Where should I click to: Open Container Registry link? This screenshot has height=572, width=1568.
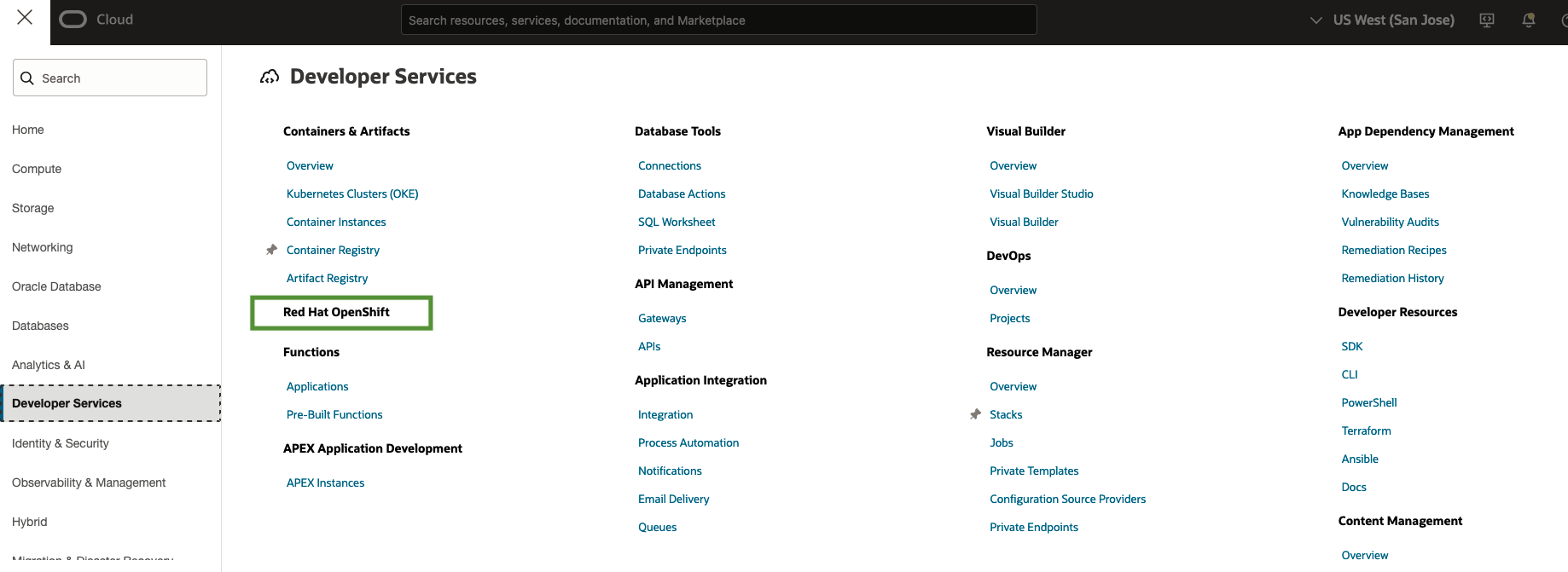[333, 250]
